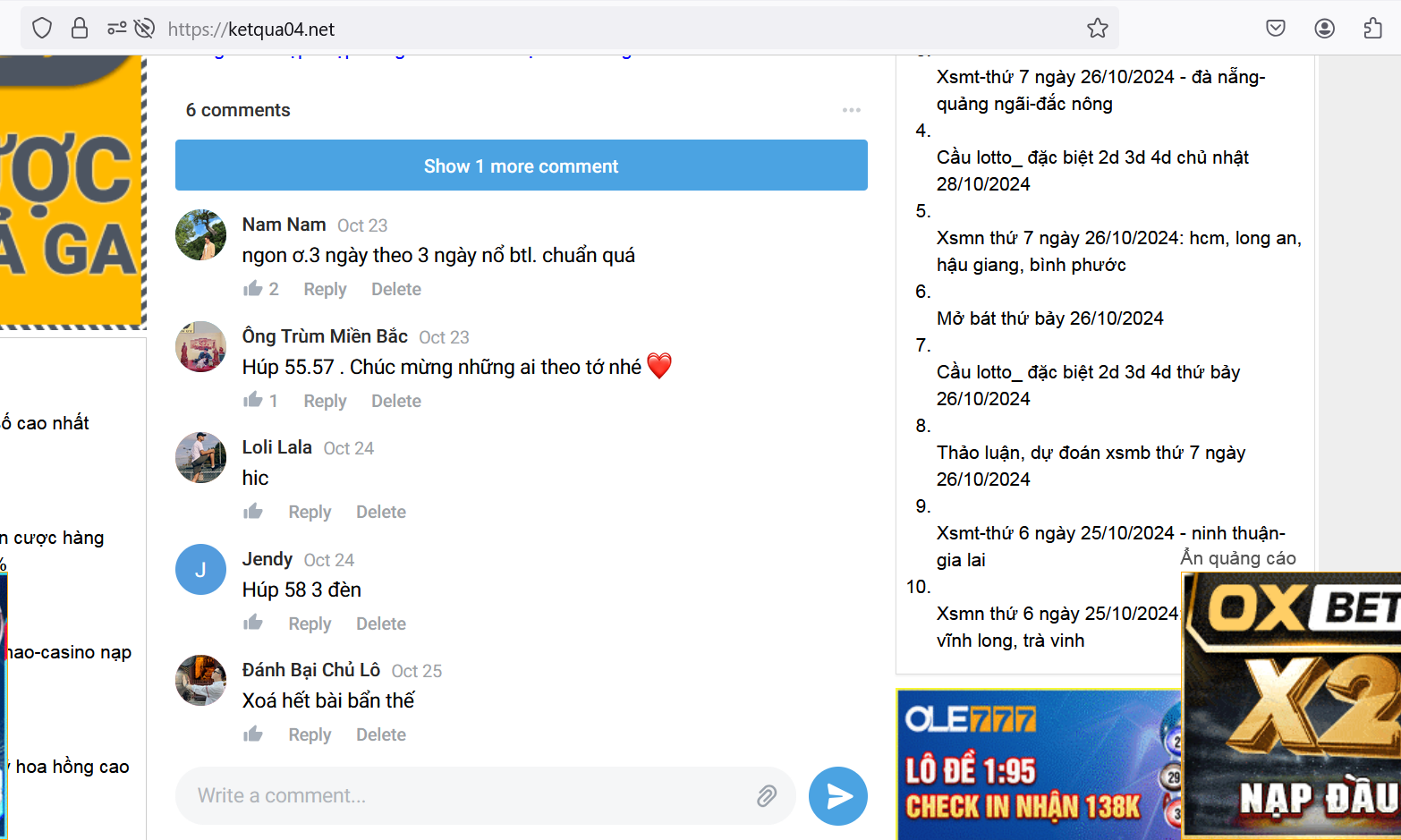Click Nam Nam's profile avatar
1401x840 pixels.
coord(200,235)
